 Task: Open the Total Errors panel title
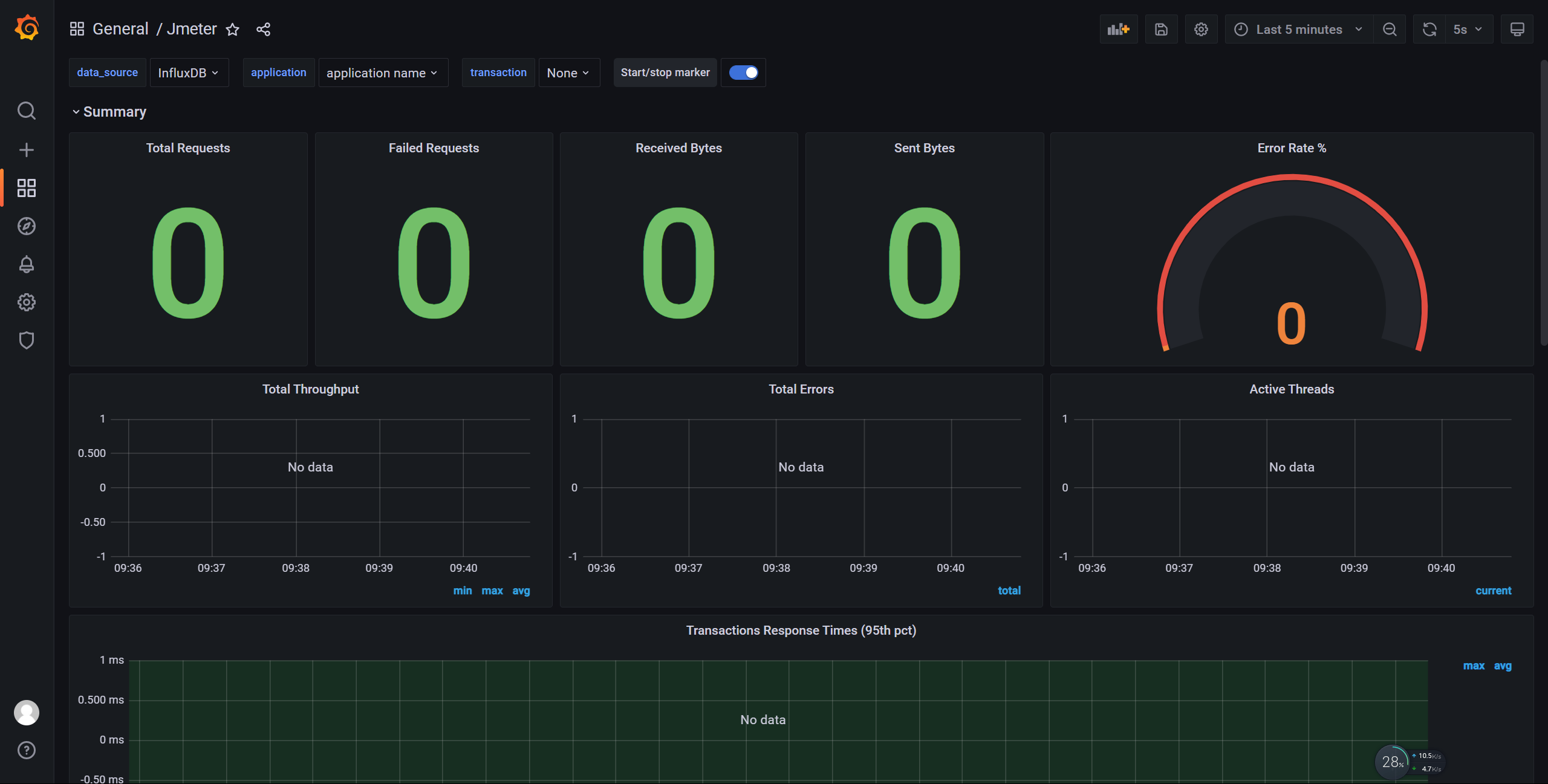[x=801, y=389]
